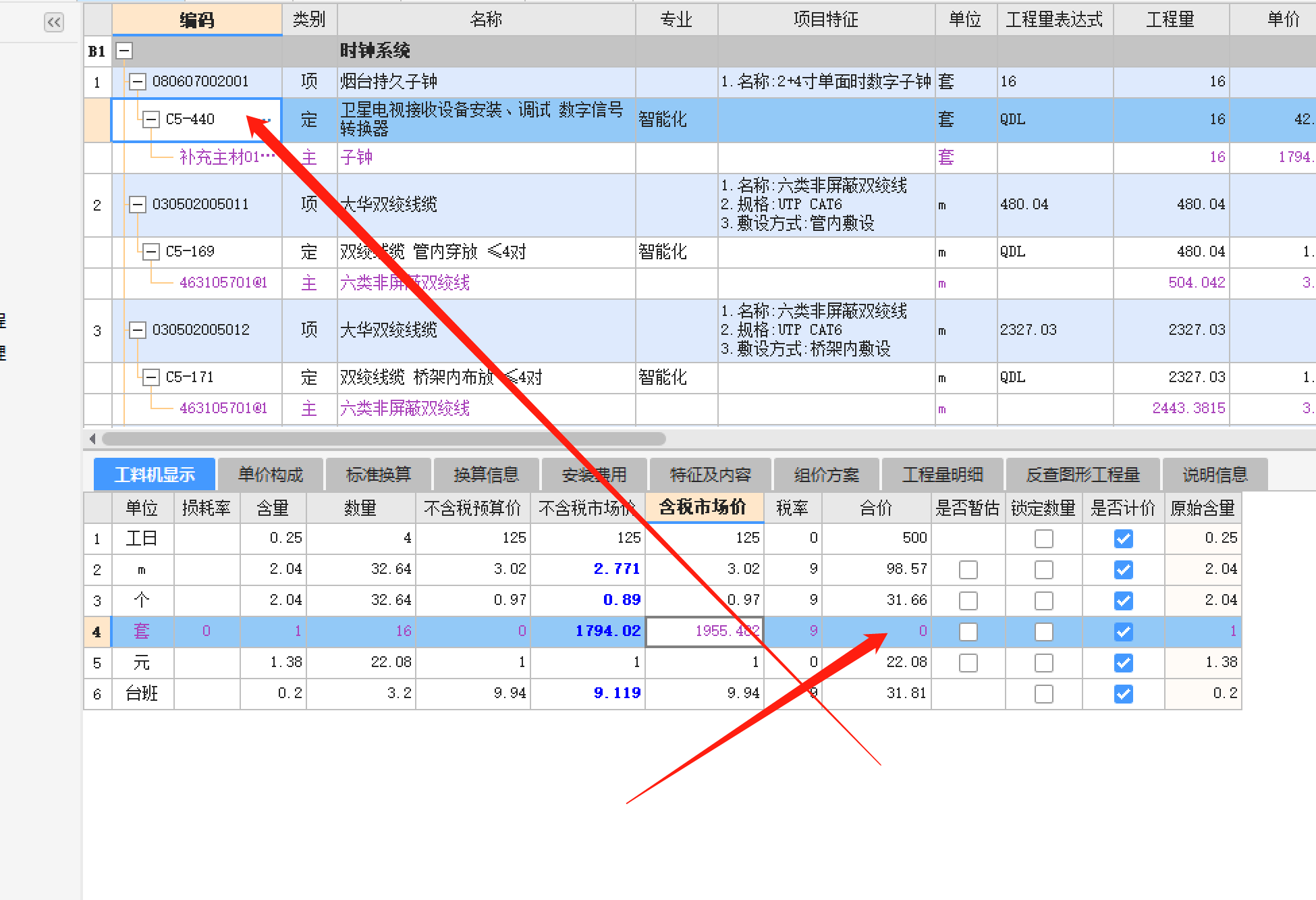Uncheck 是否计价 for the 套 row
Screen dimensions: 1316x900
[1124, 632]
